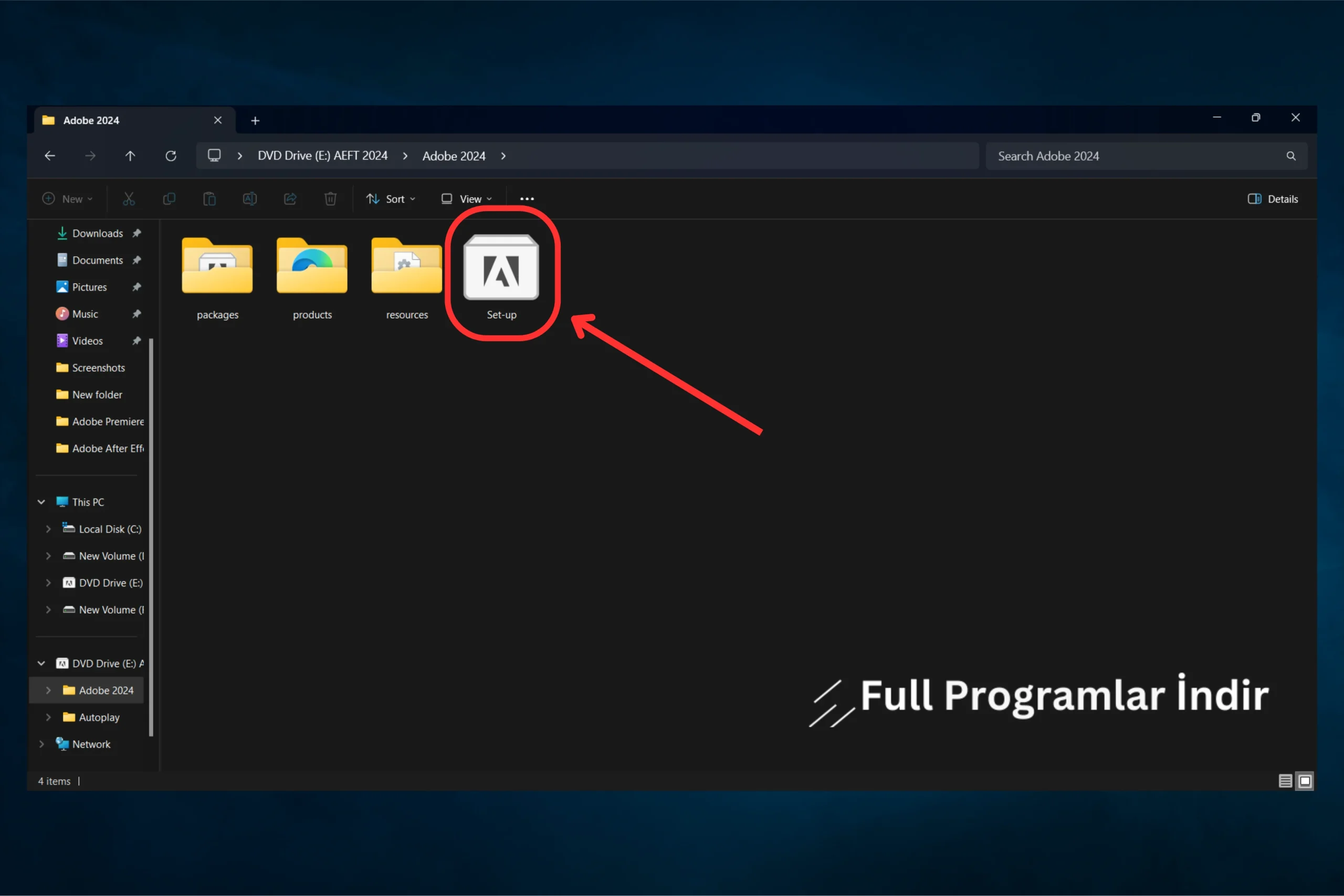Close the Adobe 2024 tab
The image size is (1344, 896).
click(x=218, y=120)
